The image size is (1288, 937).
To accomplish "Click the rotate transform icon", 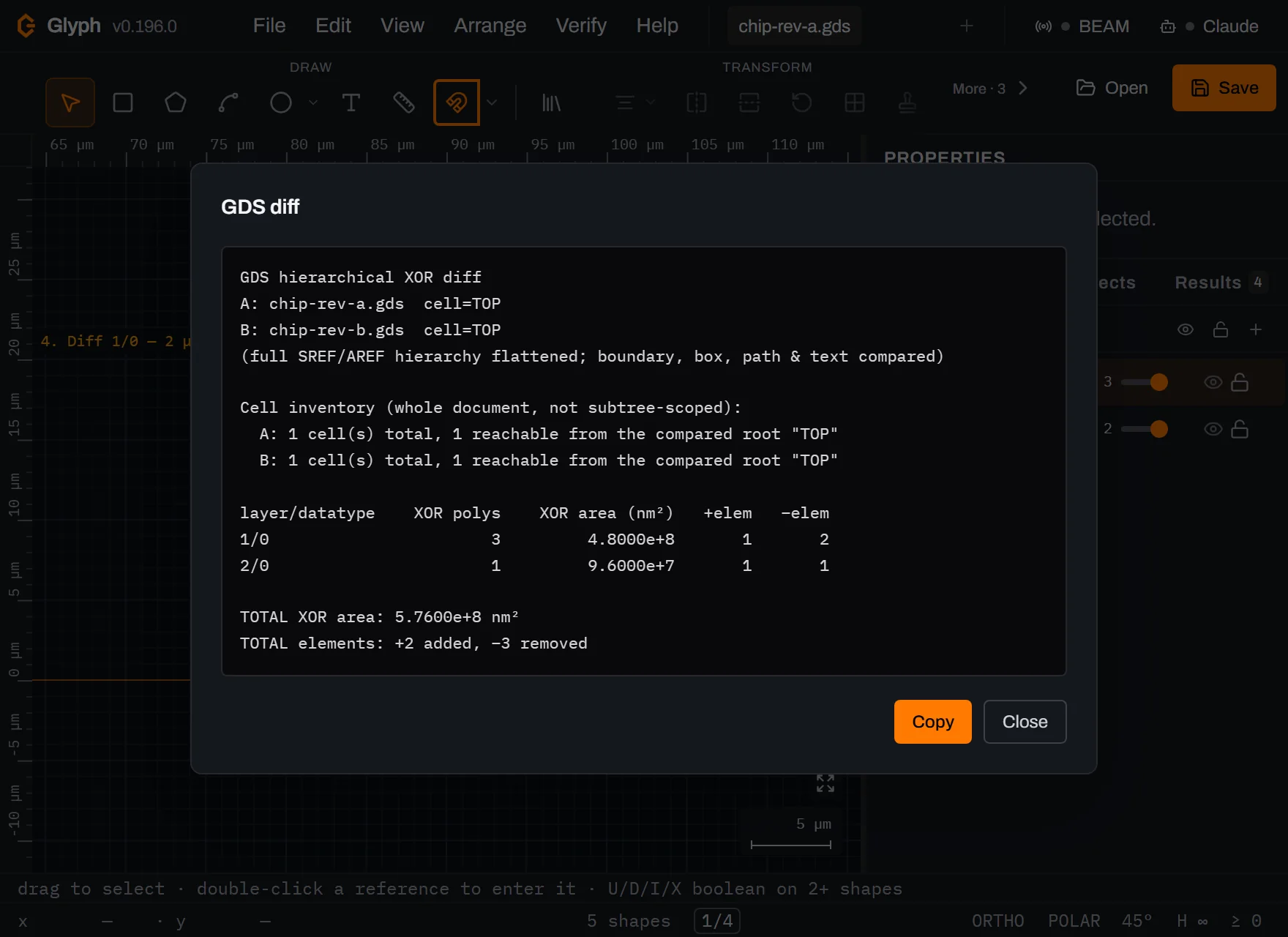I will (x=802, y=102).
